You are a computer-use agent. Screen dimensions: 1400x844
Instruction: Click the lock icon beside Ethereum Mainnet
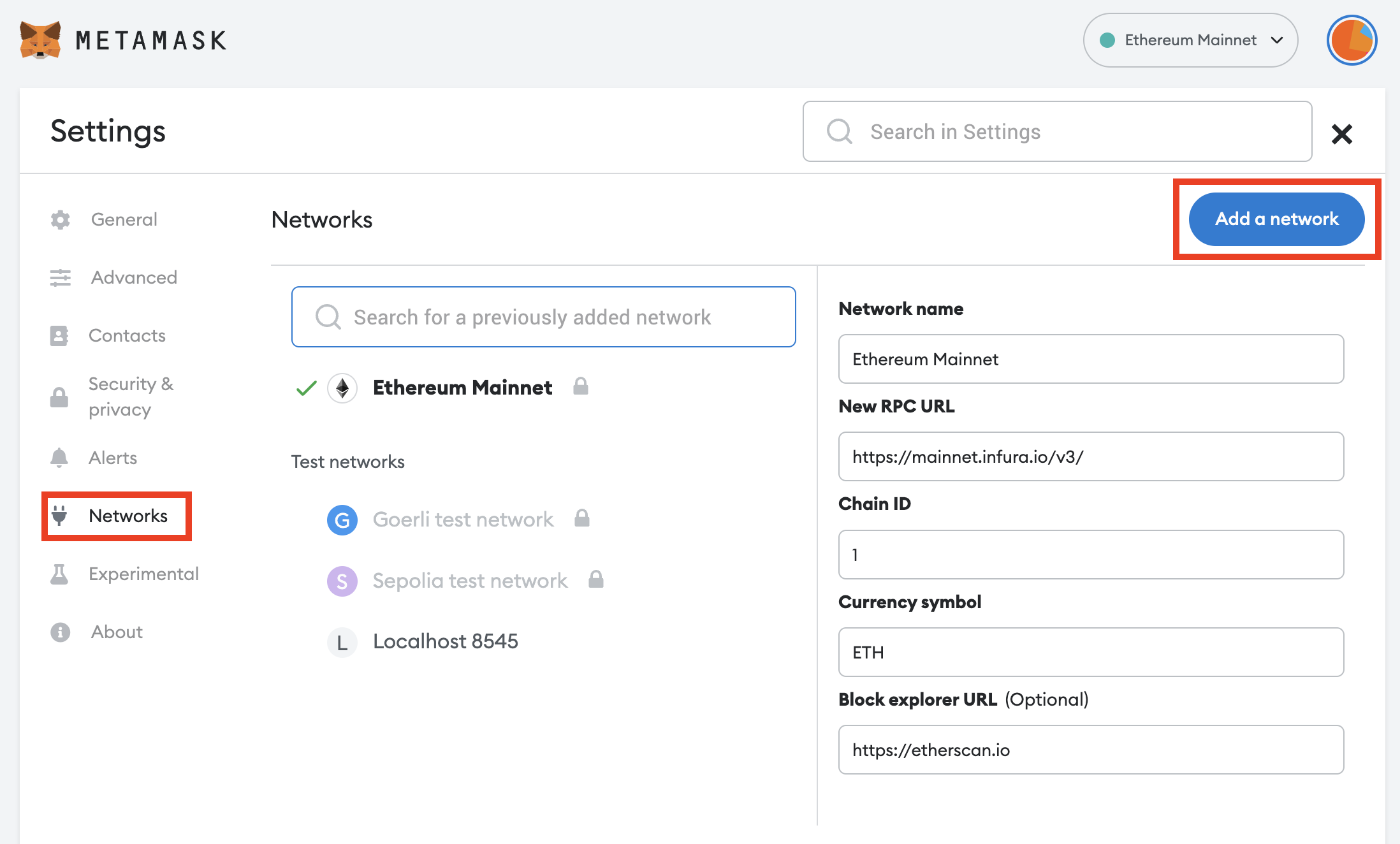[580, 386]
